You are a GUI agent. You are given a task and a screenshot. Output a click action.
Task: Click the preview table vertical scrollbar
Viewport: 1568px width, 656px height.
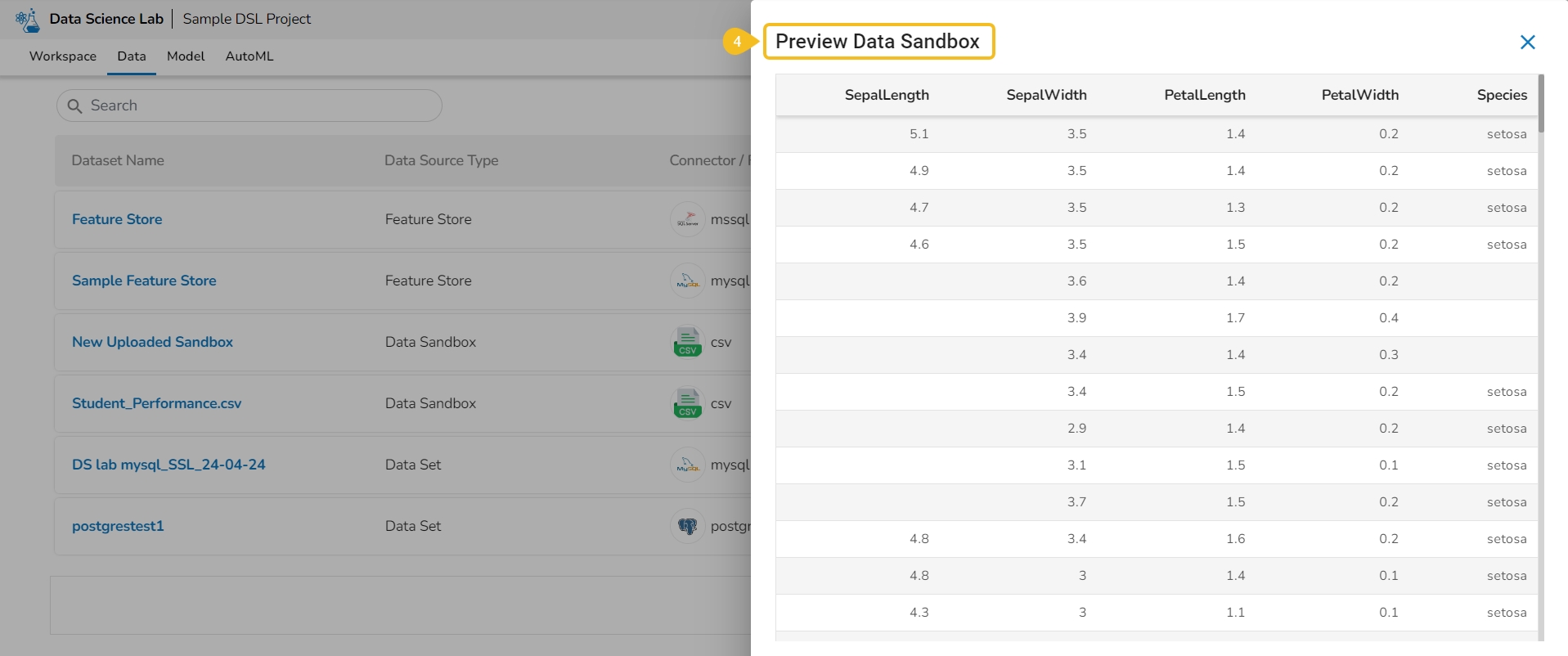[x=1541, y=104]
